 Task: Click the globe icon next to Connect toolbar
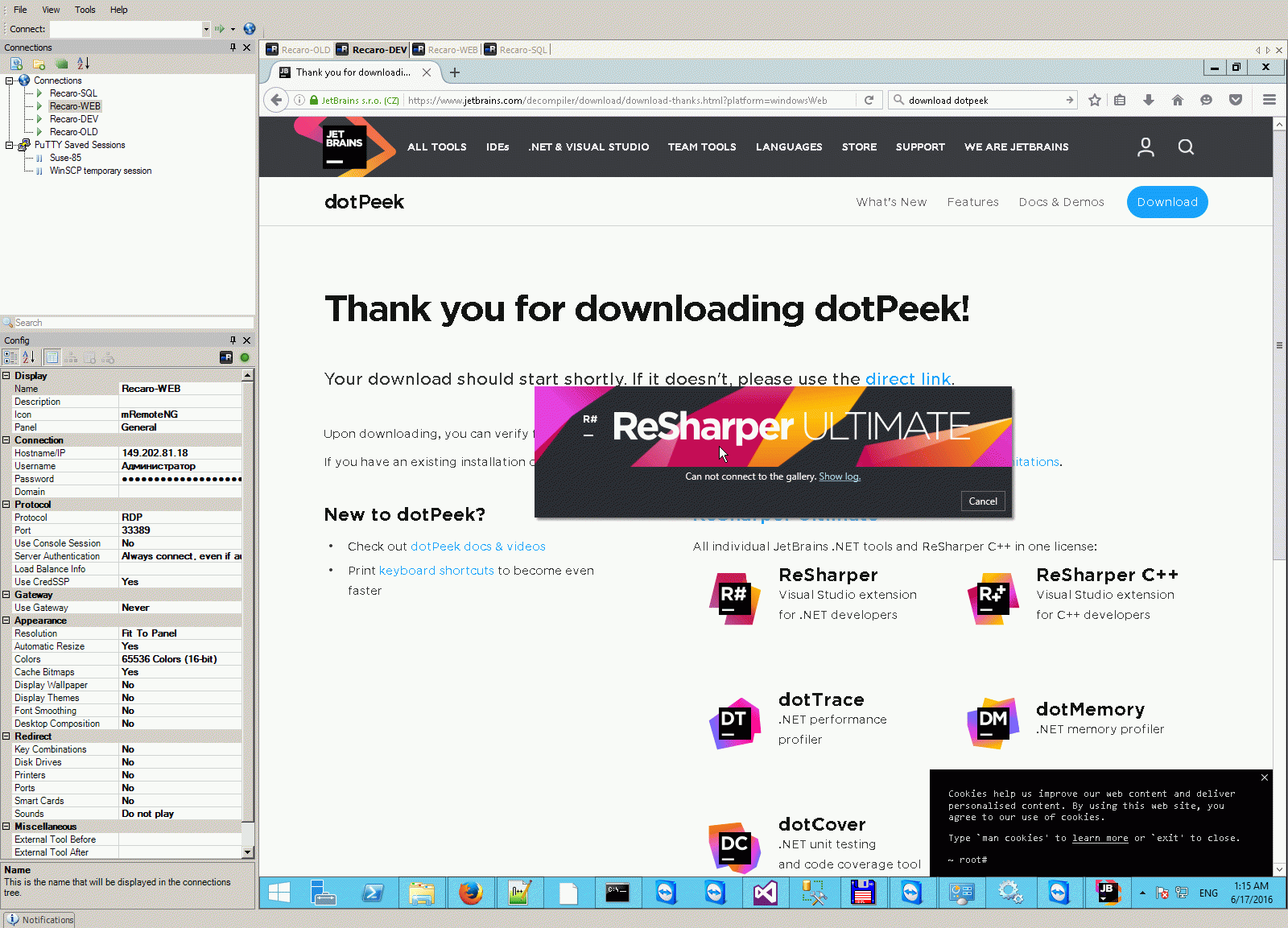pos(250,29)
